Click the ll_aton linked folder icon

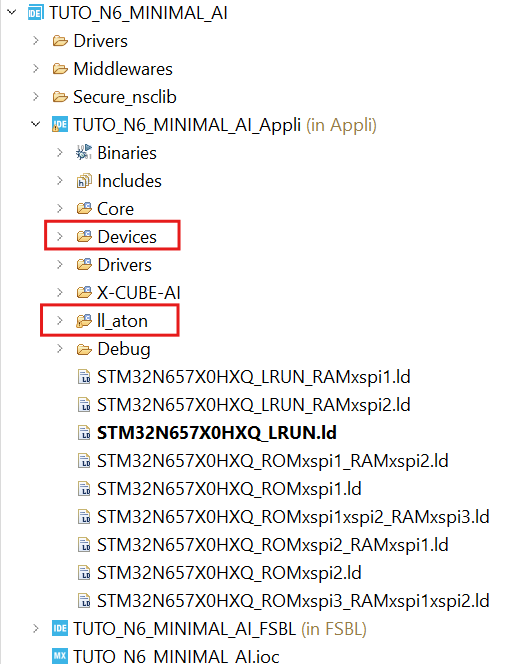pyautogui.click(x=84, y=321)
